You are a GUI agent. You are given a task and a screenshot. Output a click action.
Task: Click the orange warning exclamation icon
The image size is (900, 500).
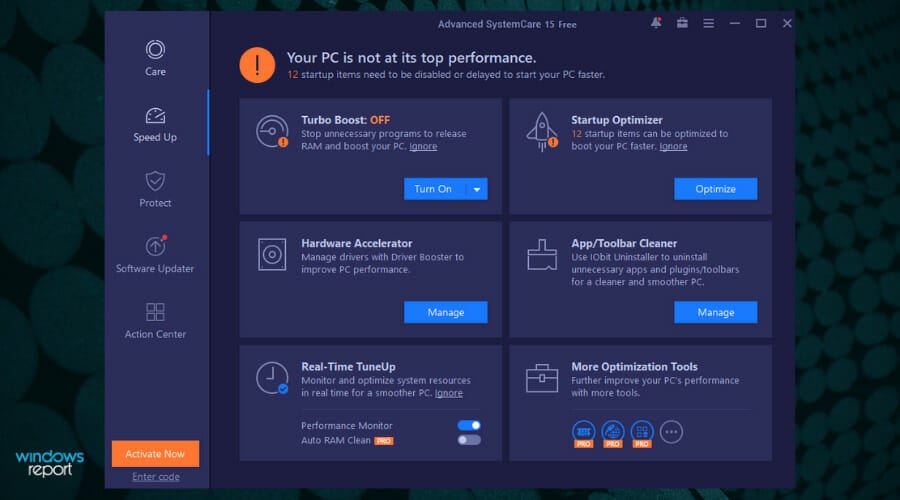click(x=257, y=65)
